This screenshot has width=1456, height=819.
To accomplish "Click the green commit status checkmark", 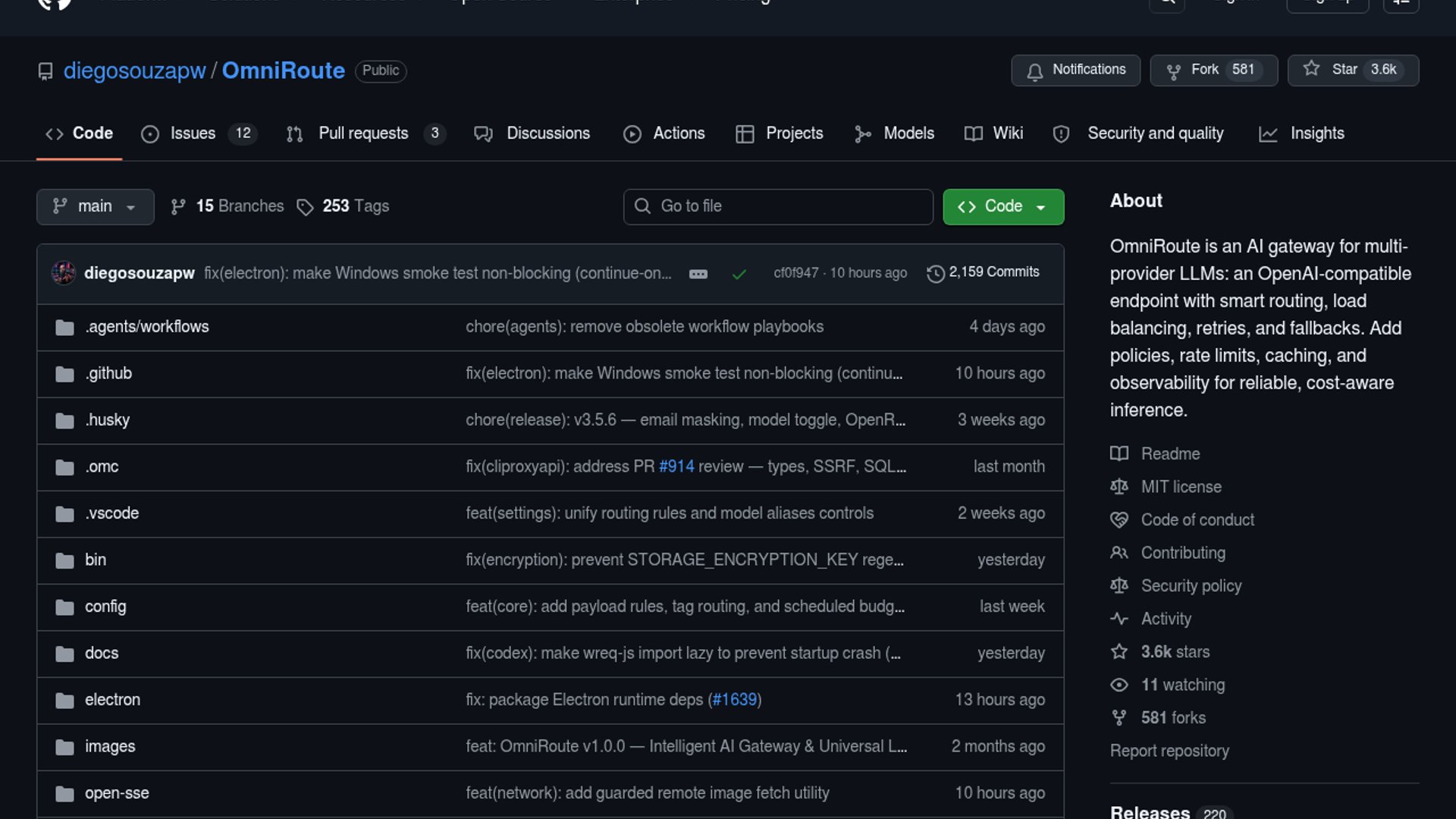I will [x=739, y=274].
